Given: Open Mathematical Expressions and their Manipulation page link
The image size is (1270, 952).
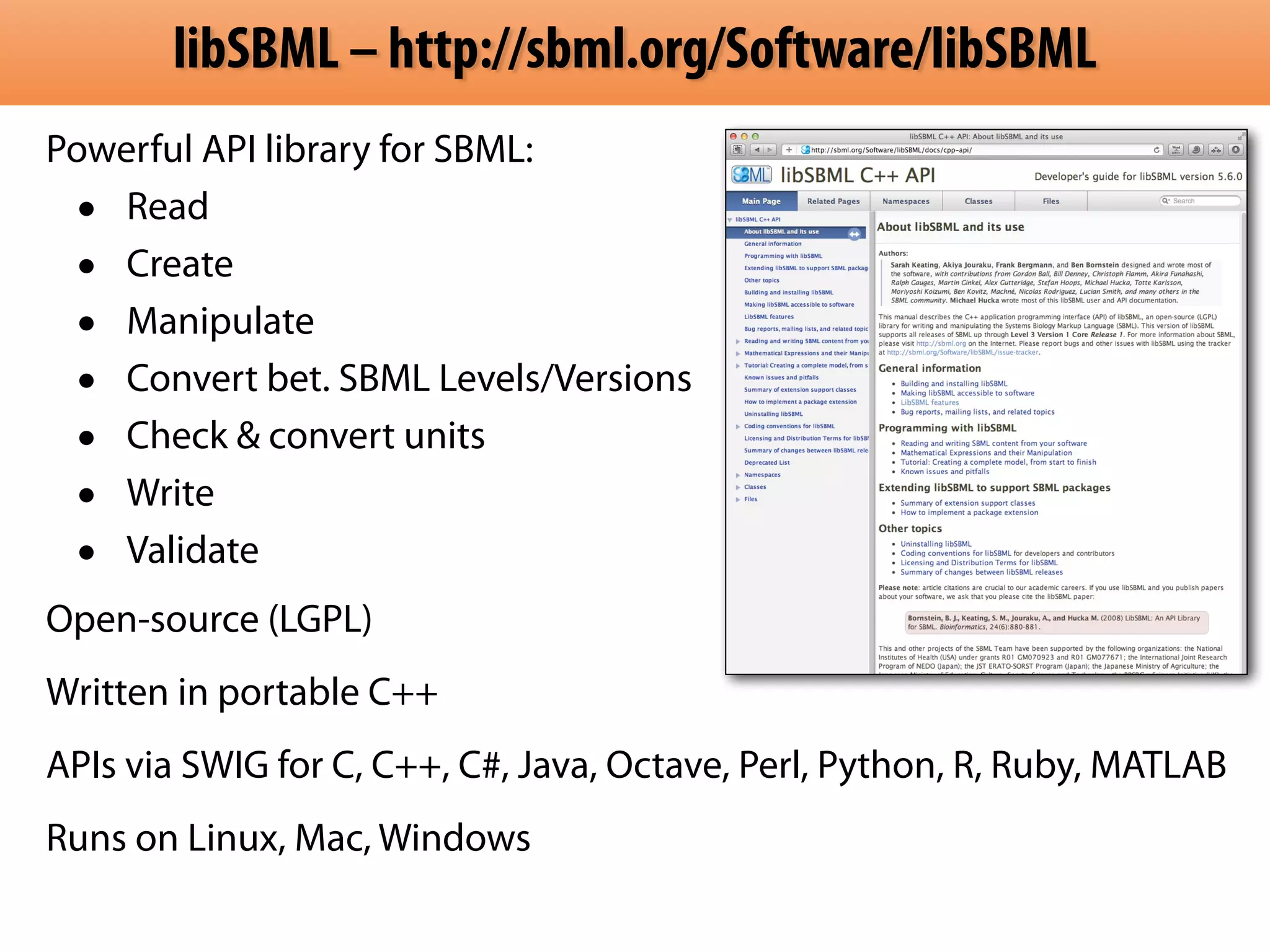Looking at the screenshot, I should point(986,453).
